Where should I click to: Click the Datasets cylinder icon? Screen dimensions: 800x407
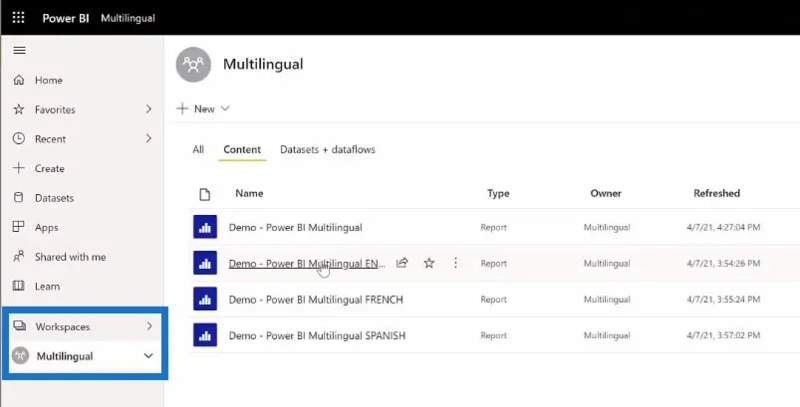coord(19,197)
